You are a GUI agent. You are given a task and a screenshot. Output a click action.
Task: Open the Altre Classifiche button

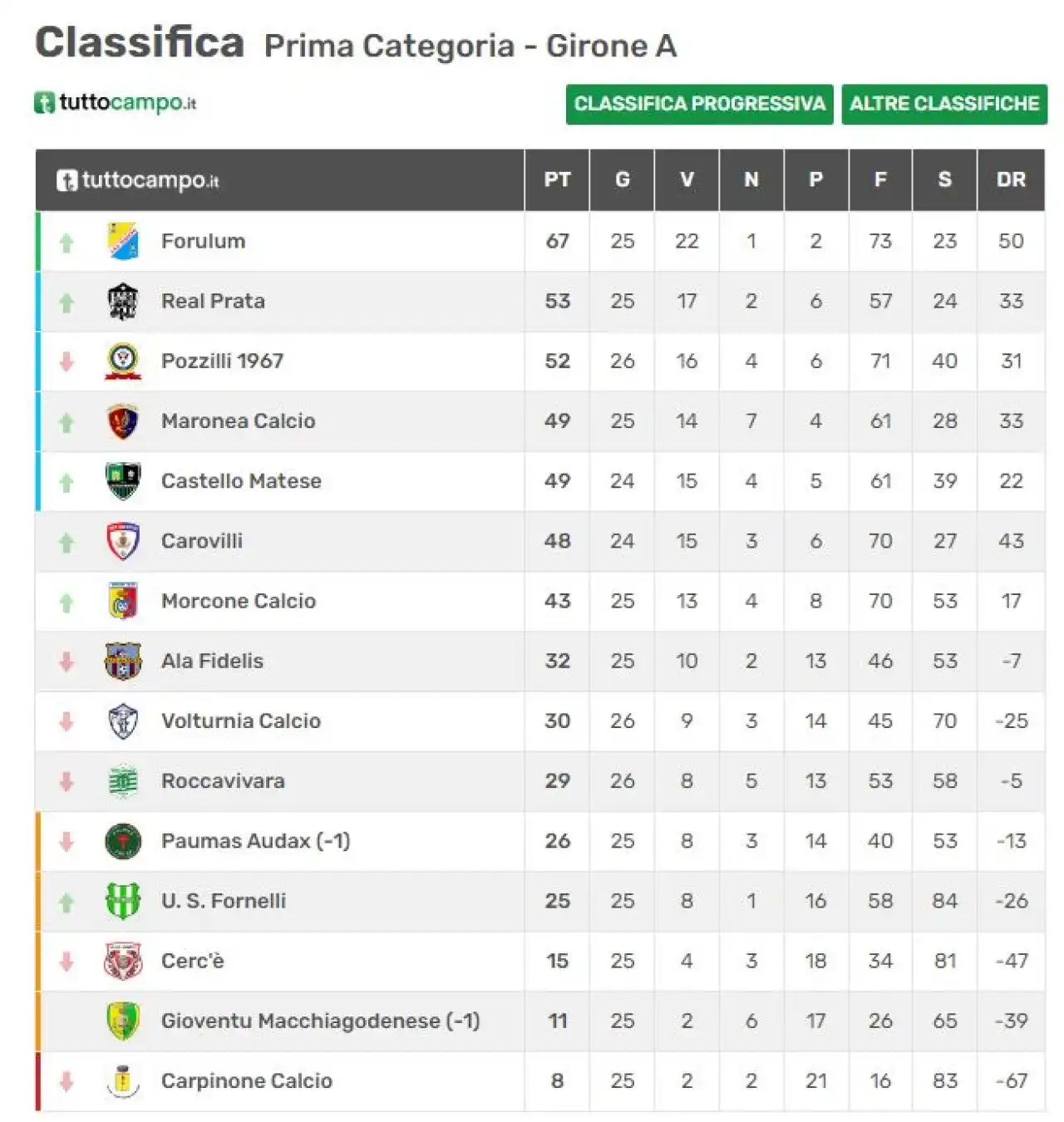pyautogui.click(x=944, y=104)
